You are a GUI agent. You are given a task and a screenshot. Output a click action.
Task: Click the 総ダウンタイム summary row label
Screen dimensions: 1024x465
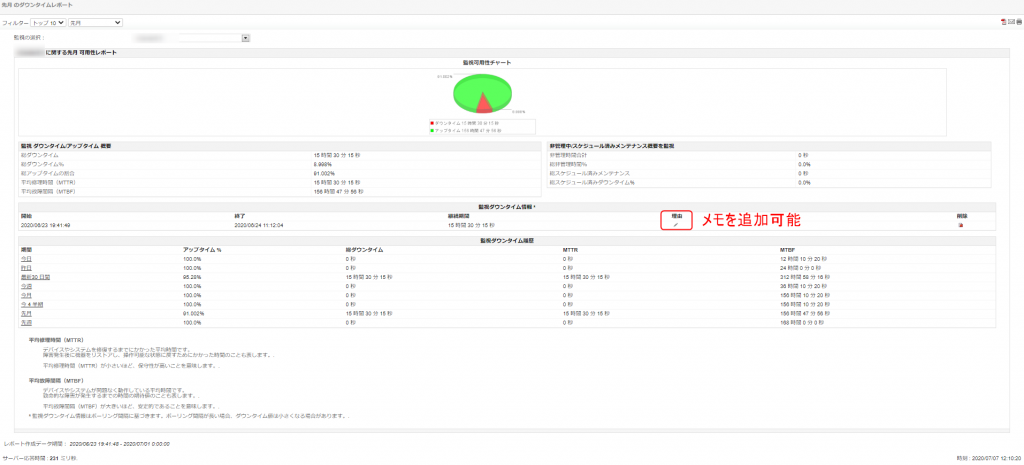pyautogui.click(x=39, y=155)
